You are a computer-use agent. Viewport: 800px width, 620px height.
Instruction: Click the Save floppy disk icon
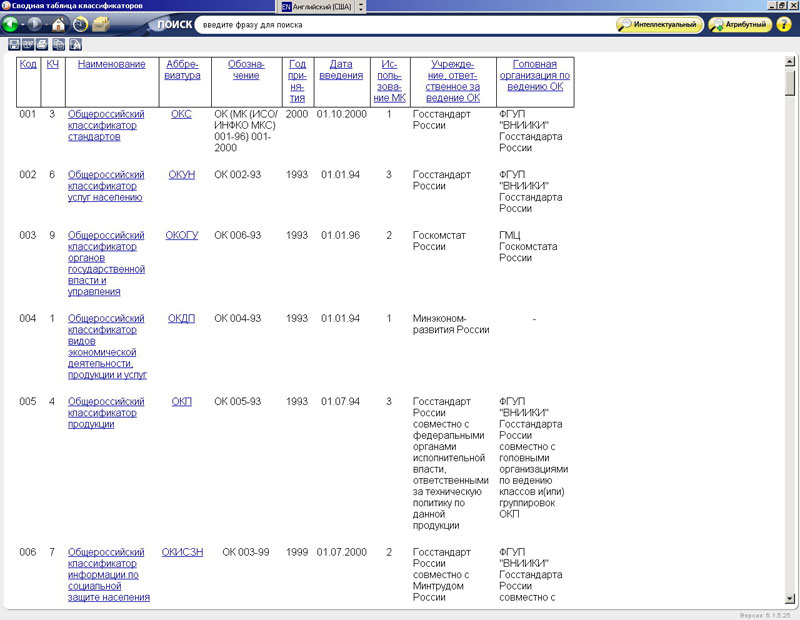[x=14, y=44]
